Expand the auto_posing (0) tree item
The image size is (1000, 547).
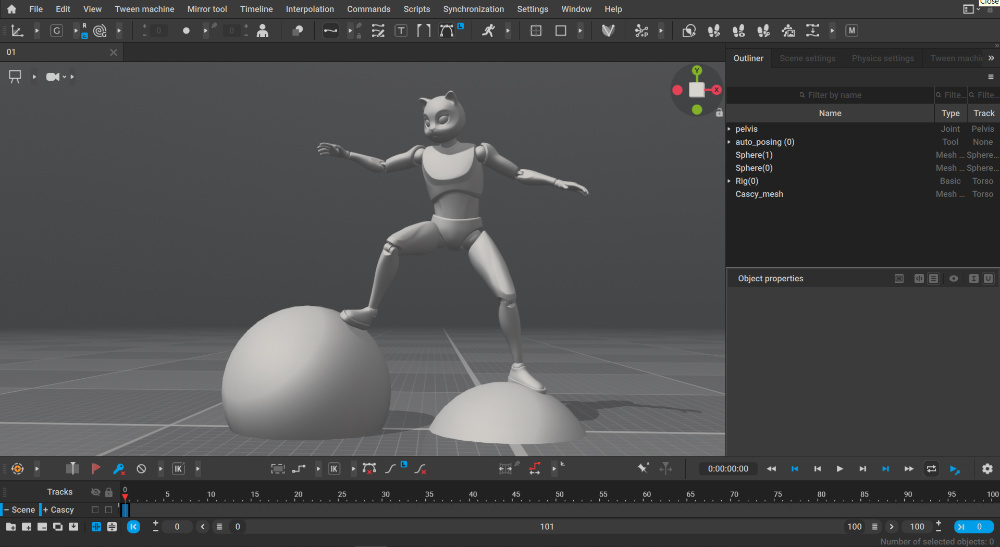729,142
